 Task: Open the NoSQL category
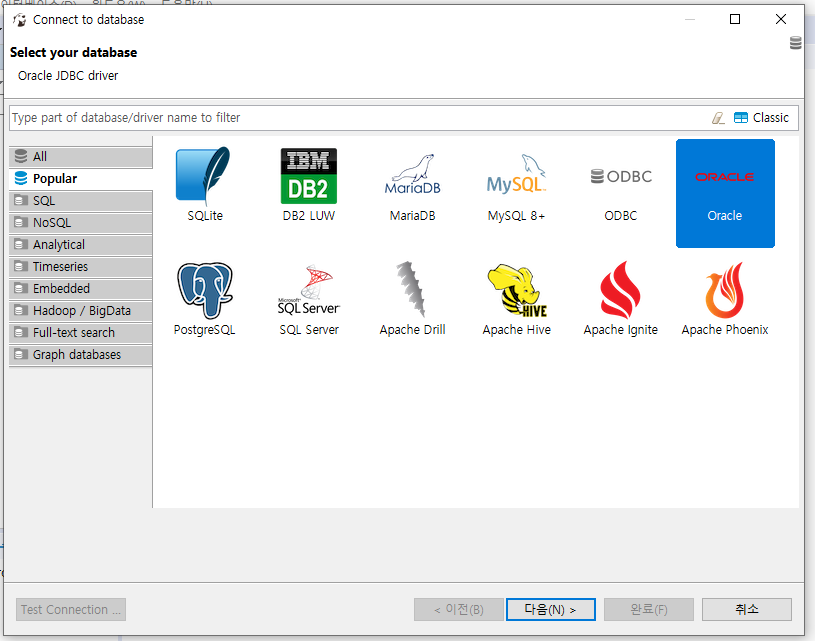[81, 223]
